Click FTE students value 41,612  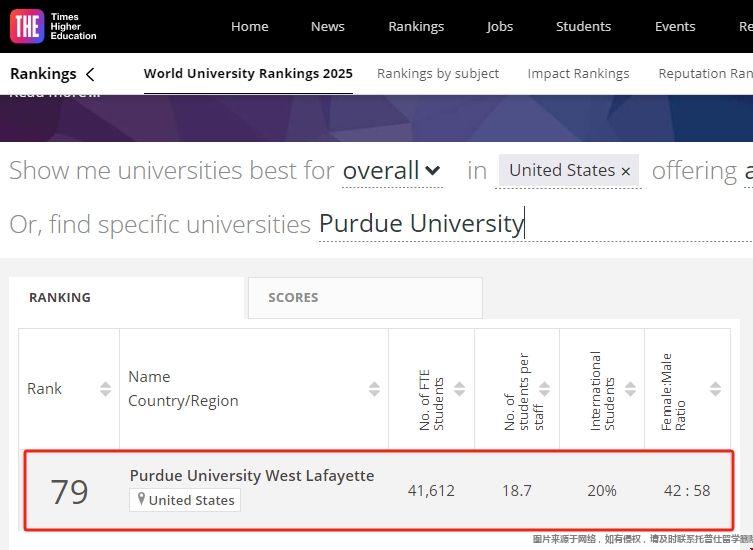pyautogui.click(x=431, y=490)
